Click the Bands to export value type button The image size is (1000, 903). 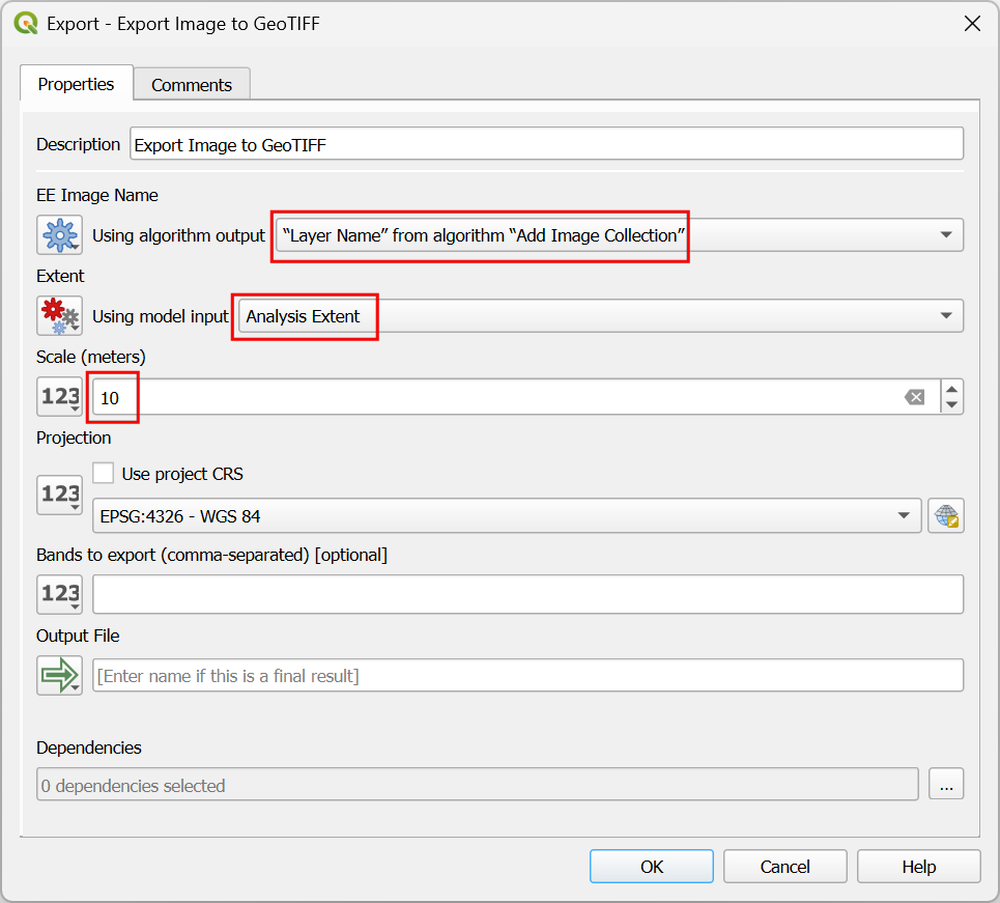click(59, 594)
